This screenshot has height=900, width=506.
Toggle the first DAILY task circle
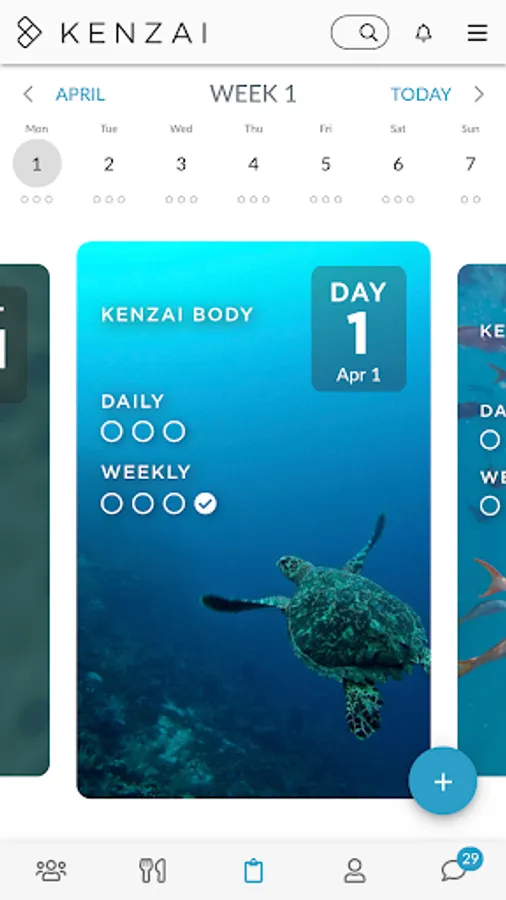[111, 431]
